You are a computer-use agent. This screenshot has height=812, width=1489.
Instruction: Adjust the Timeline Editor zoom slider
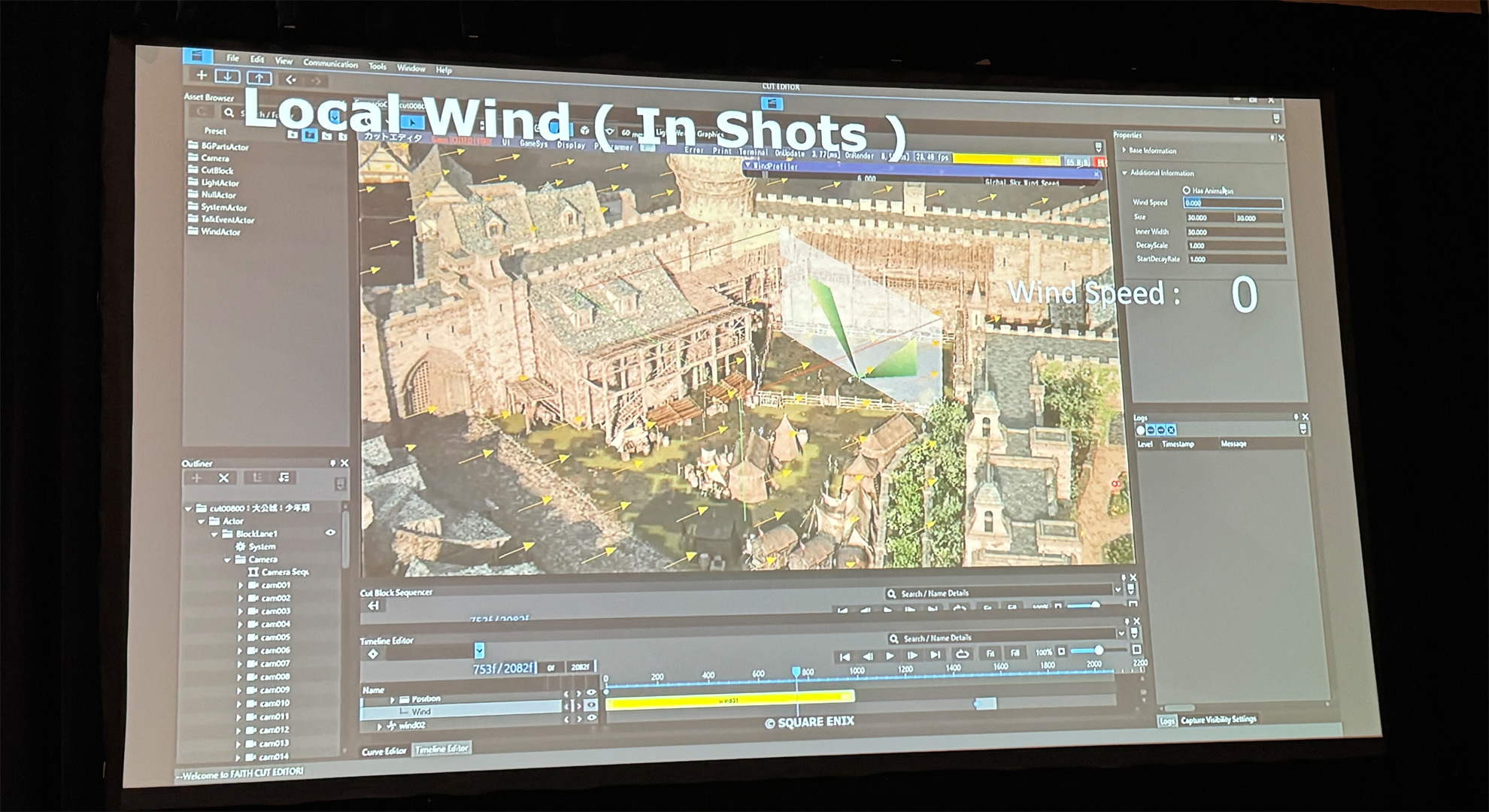click(x=1098, y=650)
